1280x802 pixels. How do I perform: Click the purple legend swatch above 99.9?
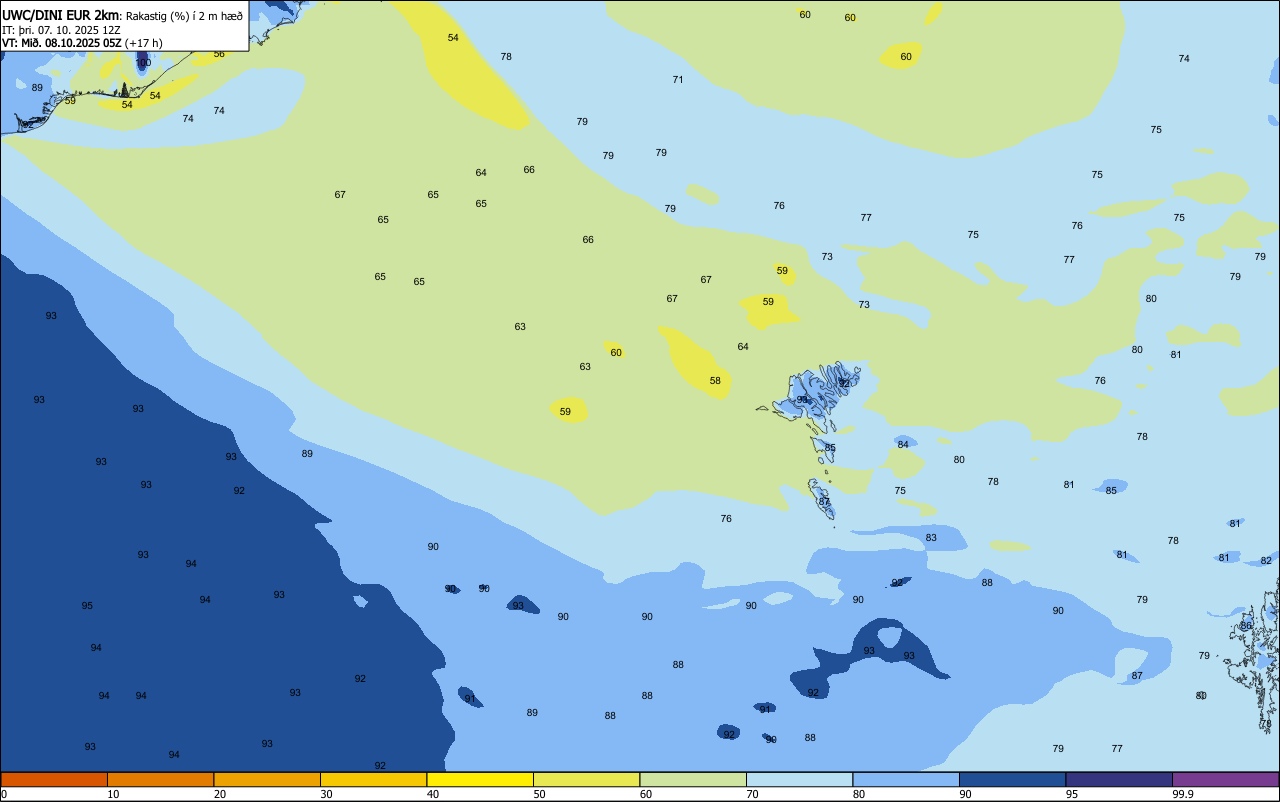click(1226, 779)
